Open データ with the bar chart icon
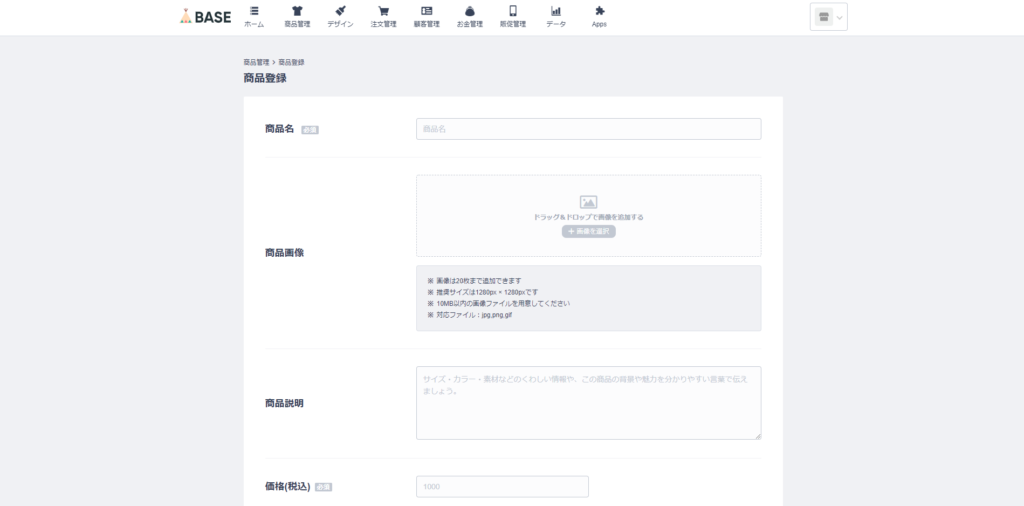 coord(555,16)
